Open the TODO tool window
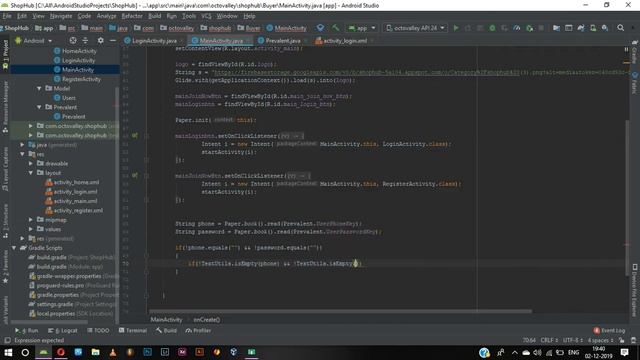 [98, 330]
